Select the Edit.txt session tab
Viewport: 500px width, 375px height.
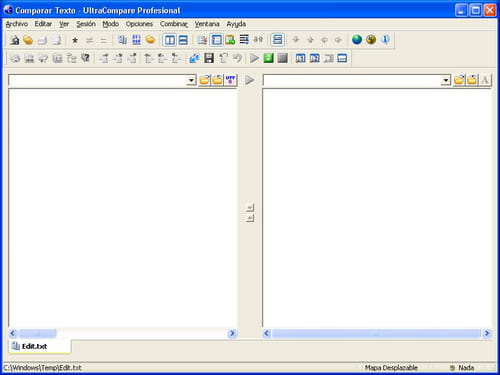[x=40, y=346]
